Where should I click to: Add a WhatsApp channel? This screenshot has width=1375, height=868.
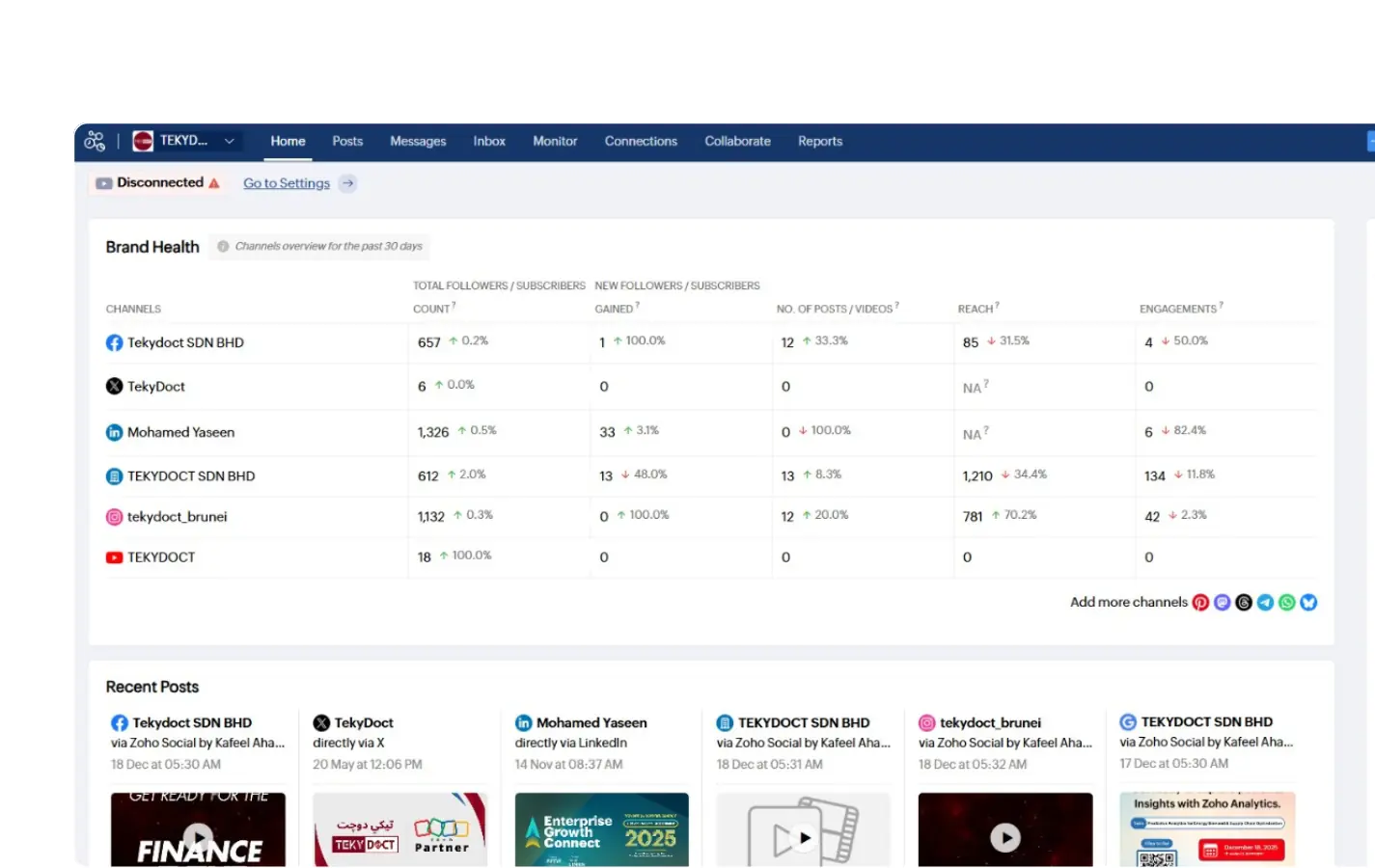[1287, 603]
